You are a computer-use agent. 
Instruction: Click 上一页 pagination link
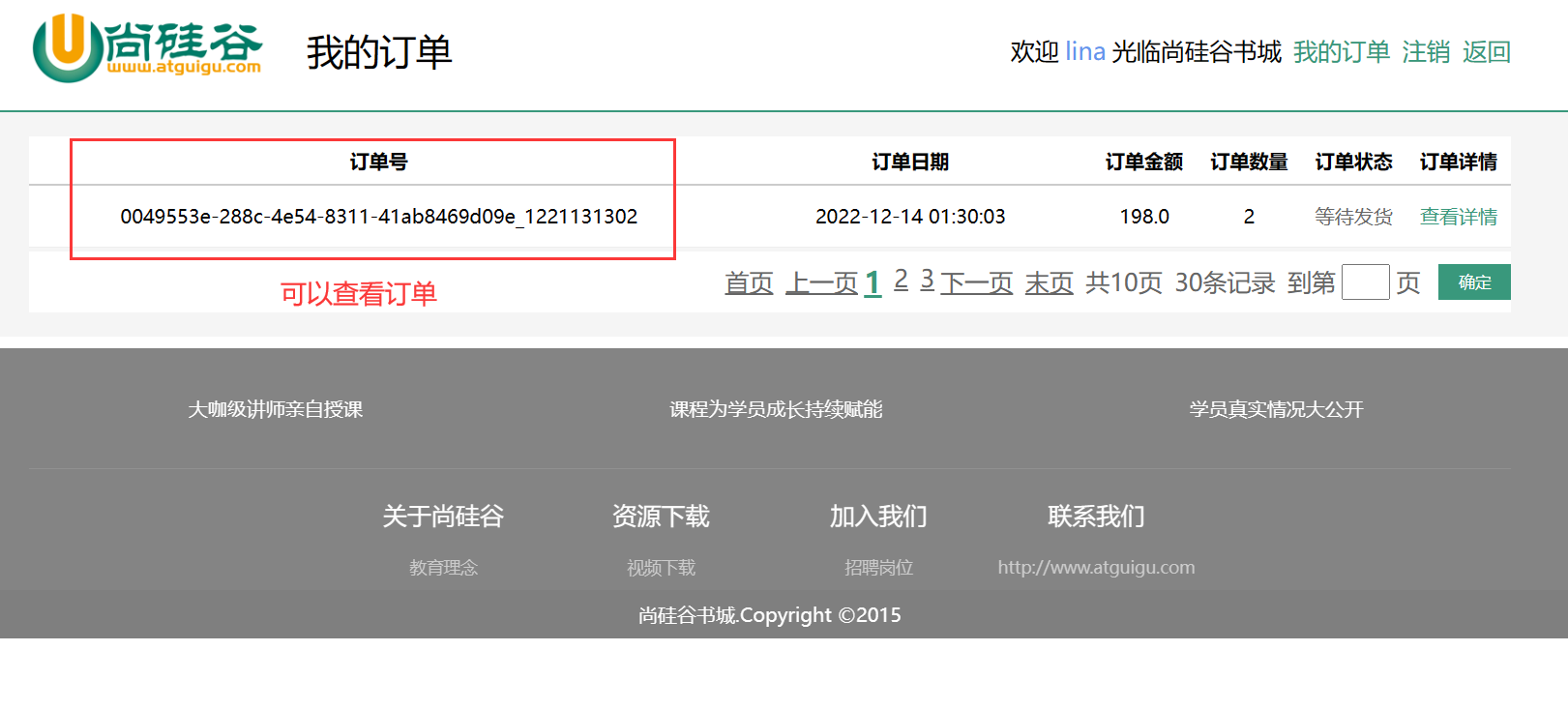821,282
